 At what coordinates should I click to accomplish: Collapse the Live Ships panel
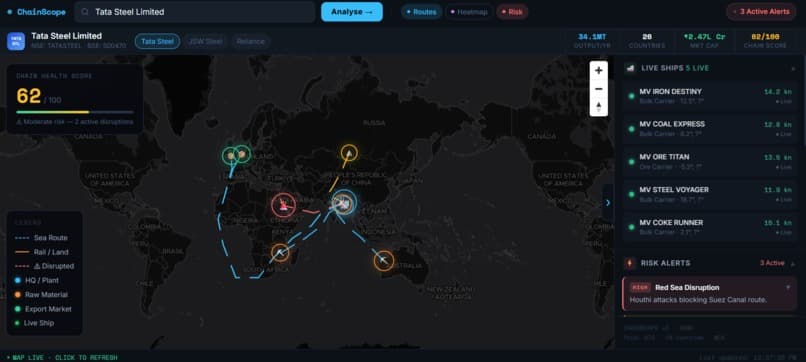(793, 68)
